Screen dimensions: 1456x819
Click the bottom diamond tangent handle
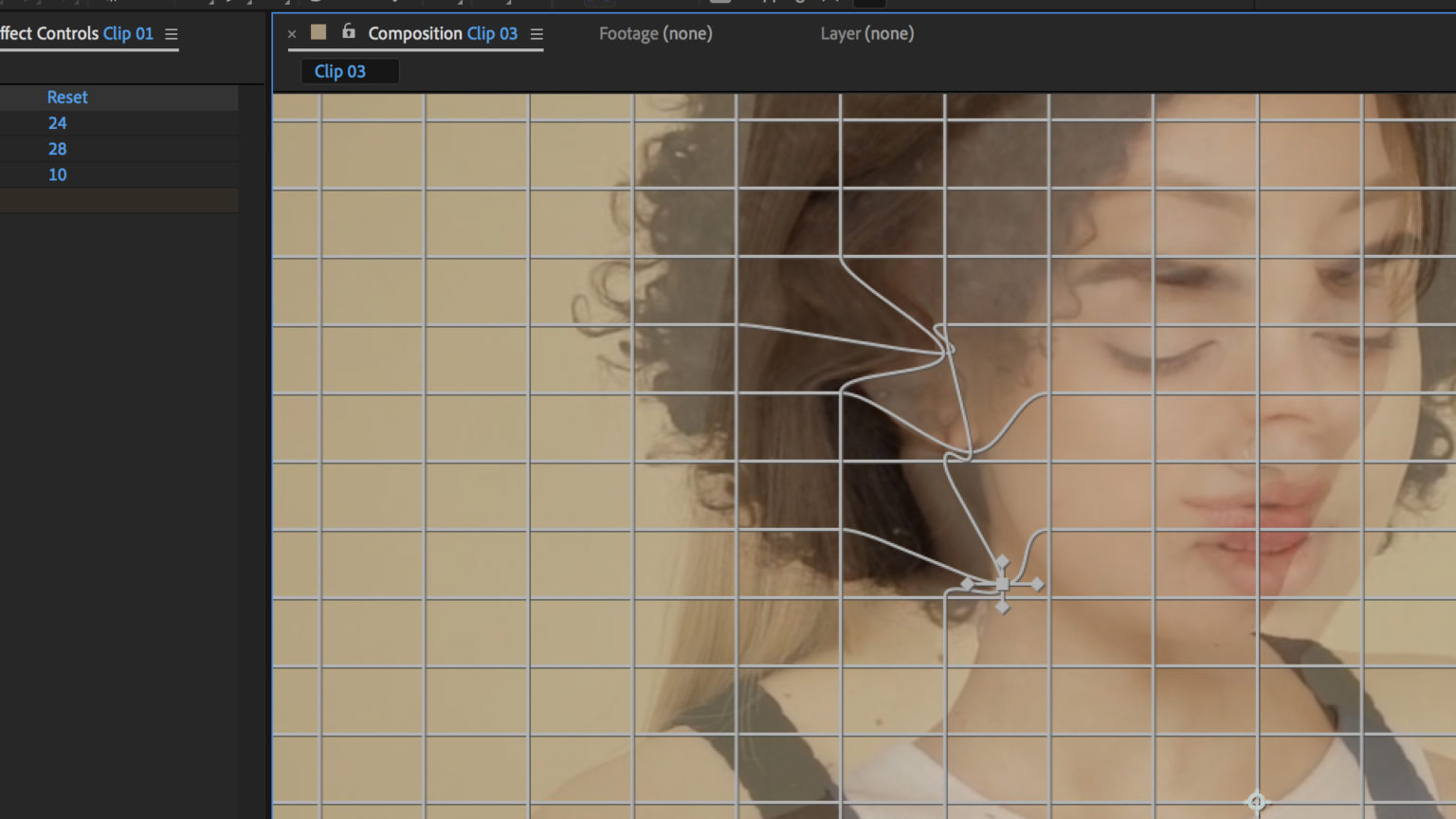(x=1002, y=607)
